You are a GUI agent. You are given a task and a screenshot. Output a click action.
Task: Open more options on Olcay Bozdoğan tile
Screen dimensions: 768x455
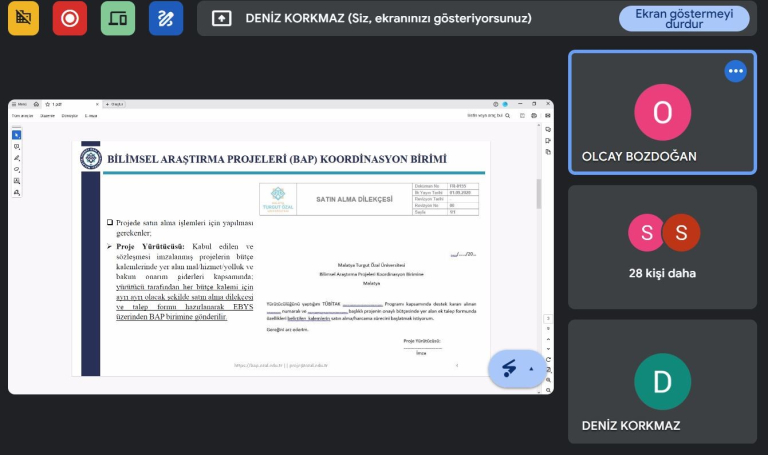click(735, 71)
